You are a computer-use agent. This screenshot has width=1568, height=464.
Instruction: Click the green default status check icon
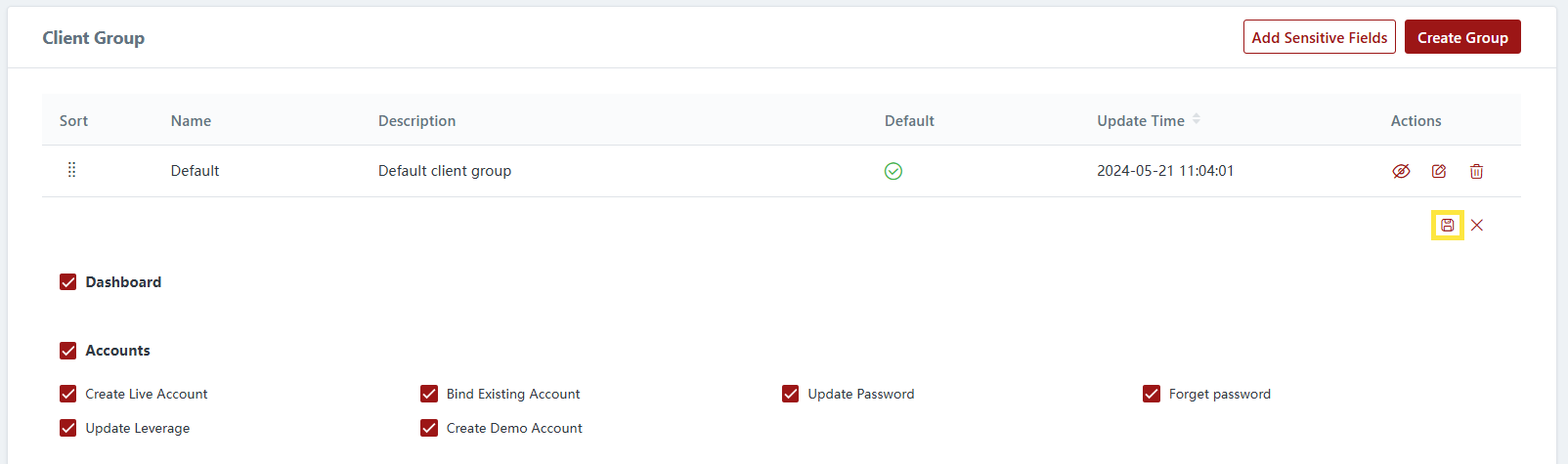click(893, 171)
